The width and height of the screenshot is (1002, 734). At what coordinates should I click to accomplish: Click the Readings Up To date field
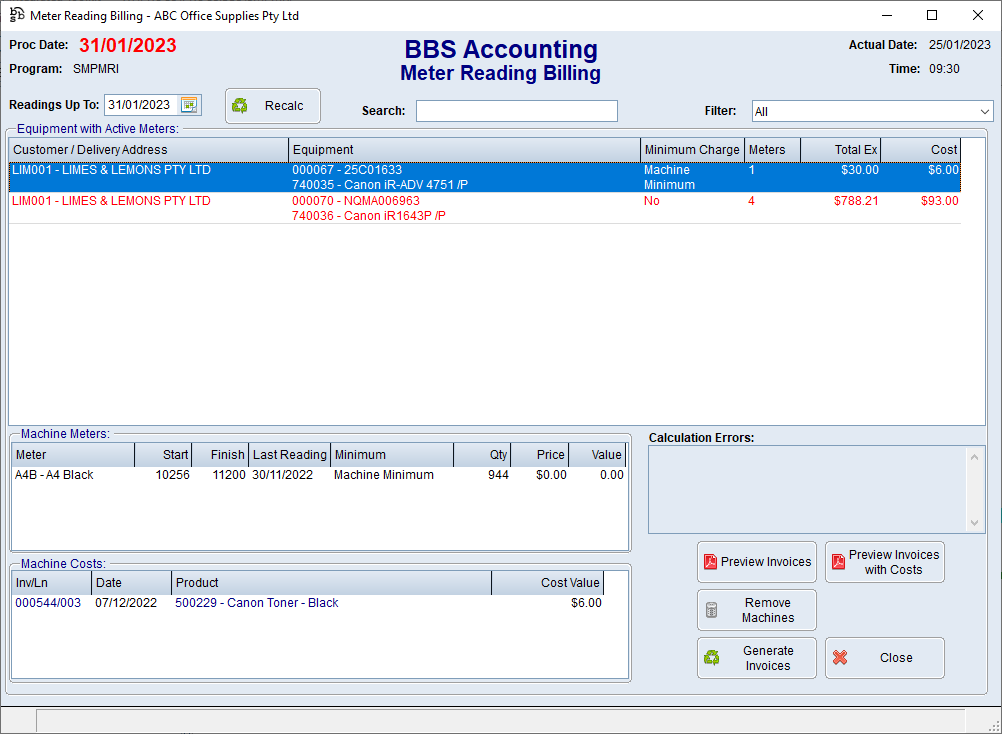pyautogui.click(x=141, y=105)
